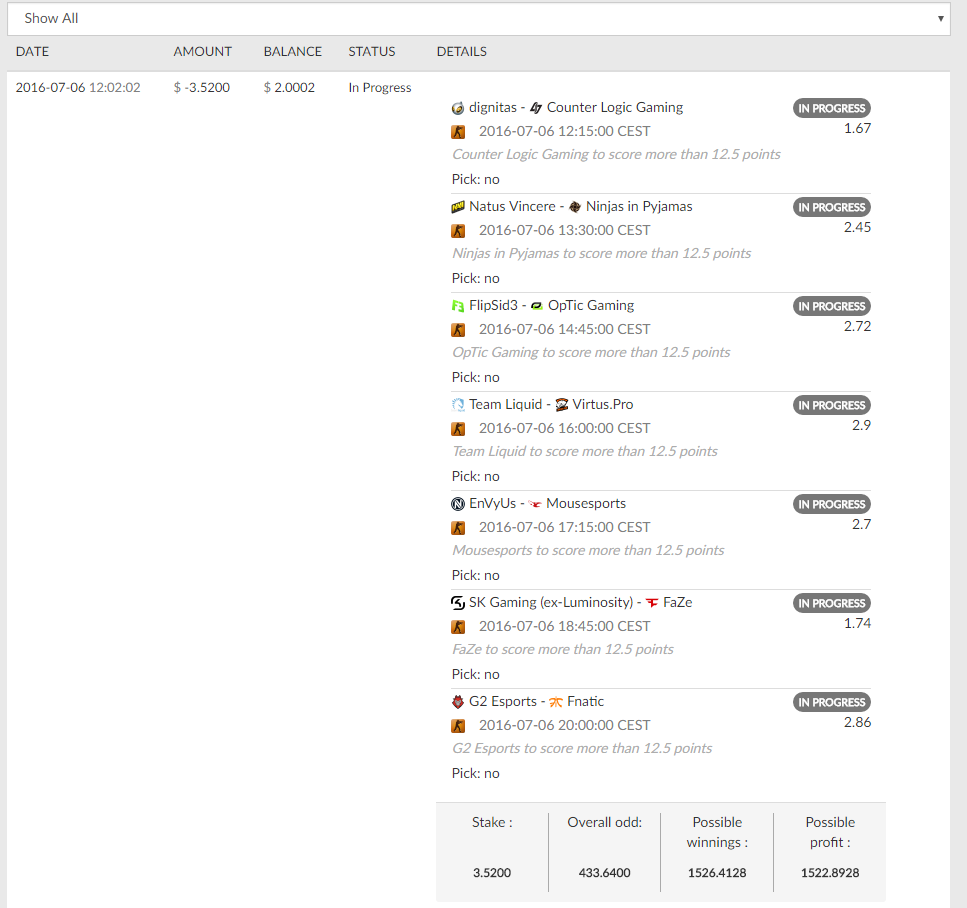
Task: Click the STATUS column header
Action: 372,52
